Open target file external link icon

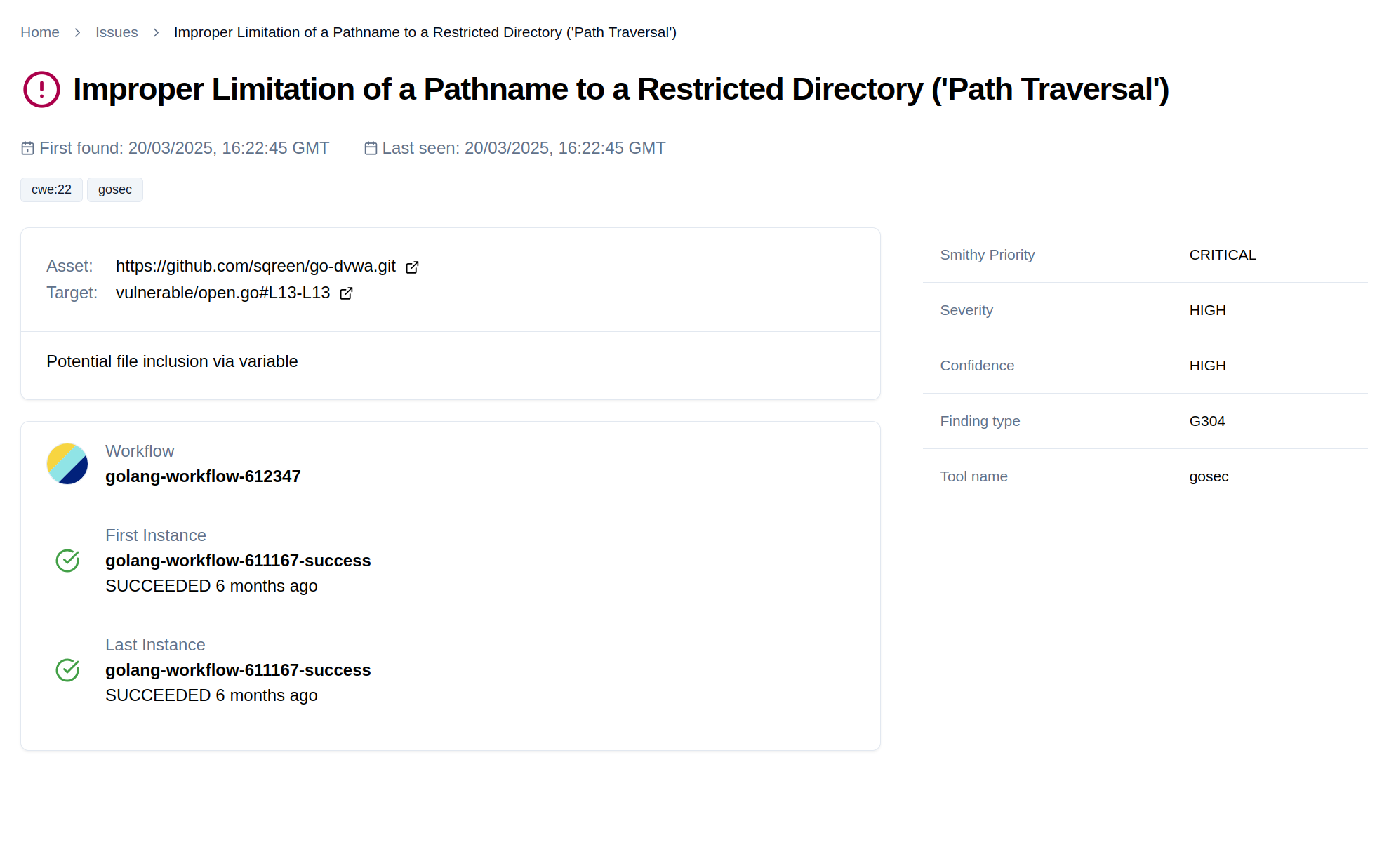click(x=346, y=293)
